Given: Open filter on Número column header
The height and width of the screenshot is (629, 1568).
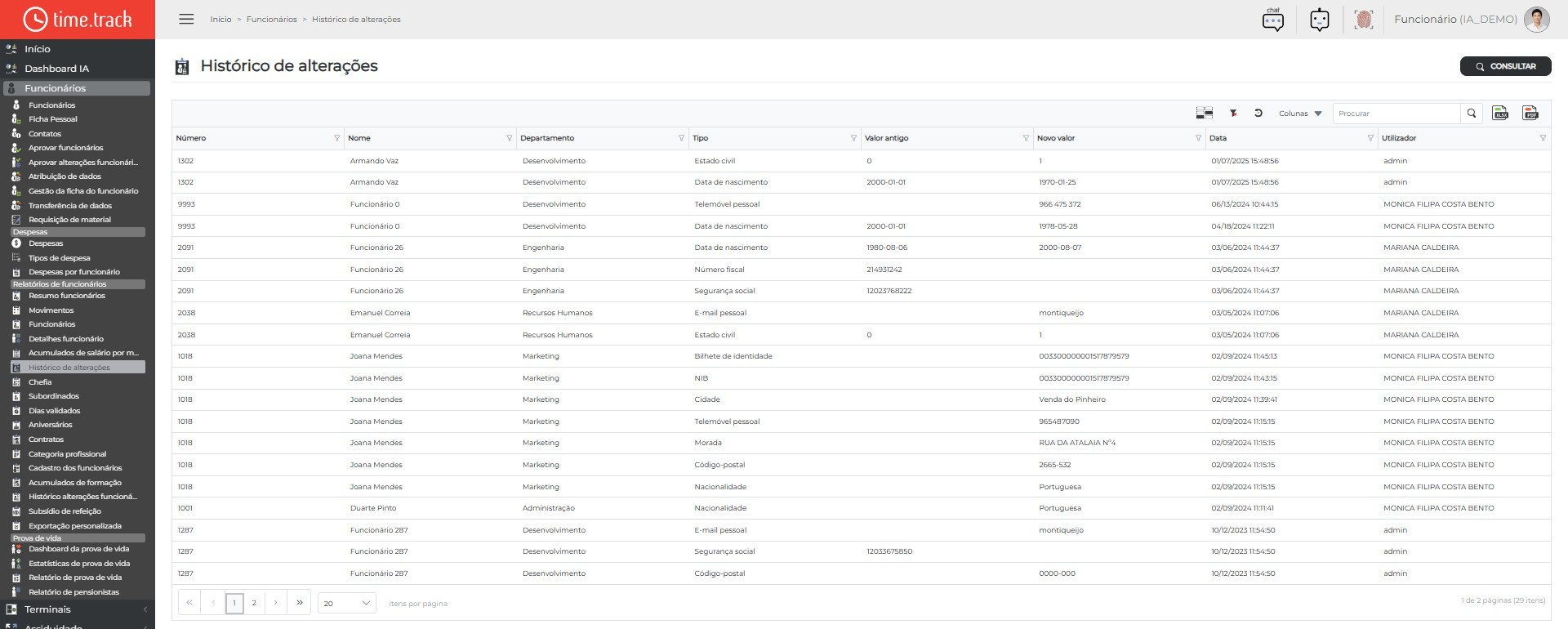Looking at the screenshot, I should click(336, 138).
